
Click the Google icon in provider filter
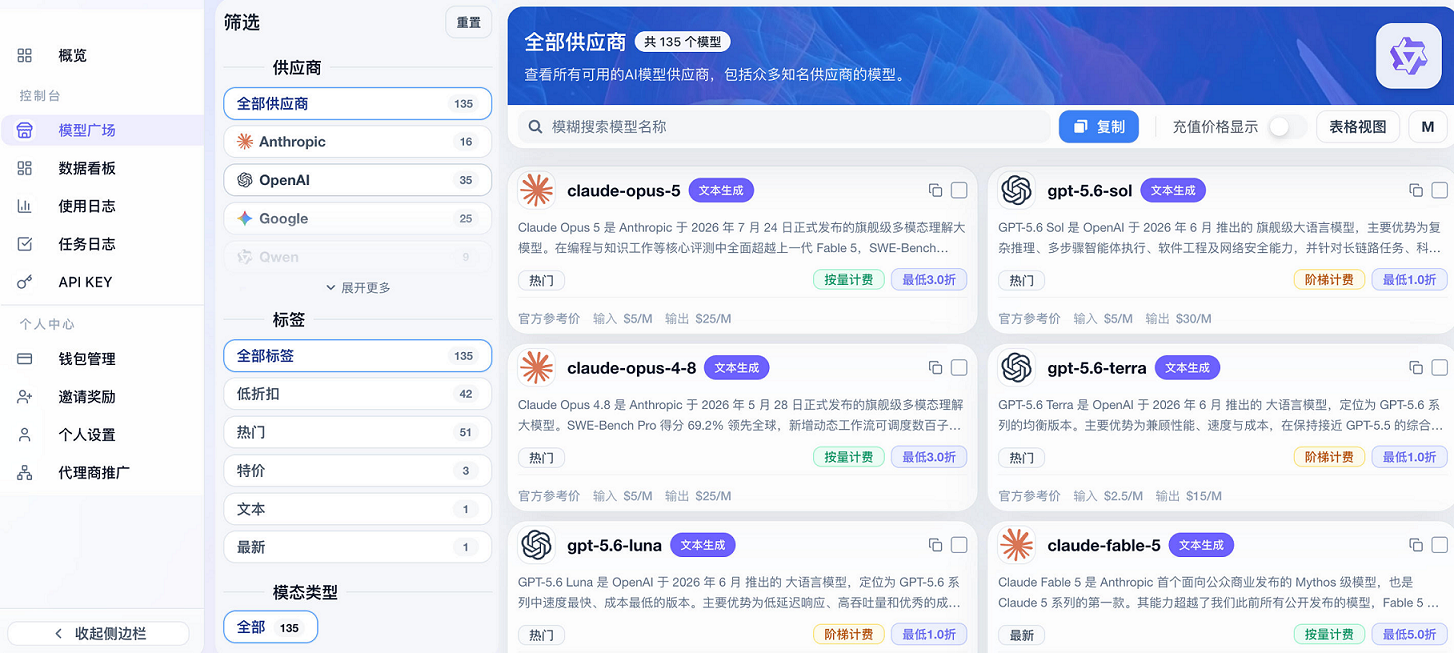244,218
